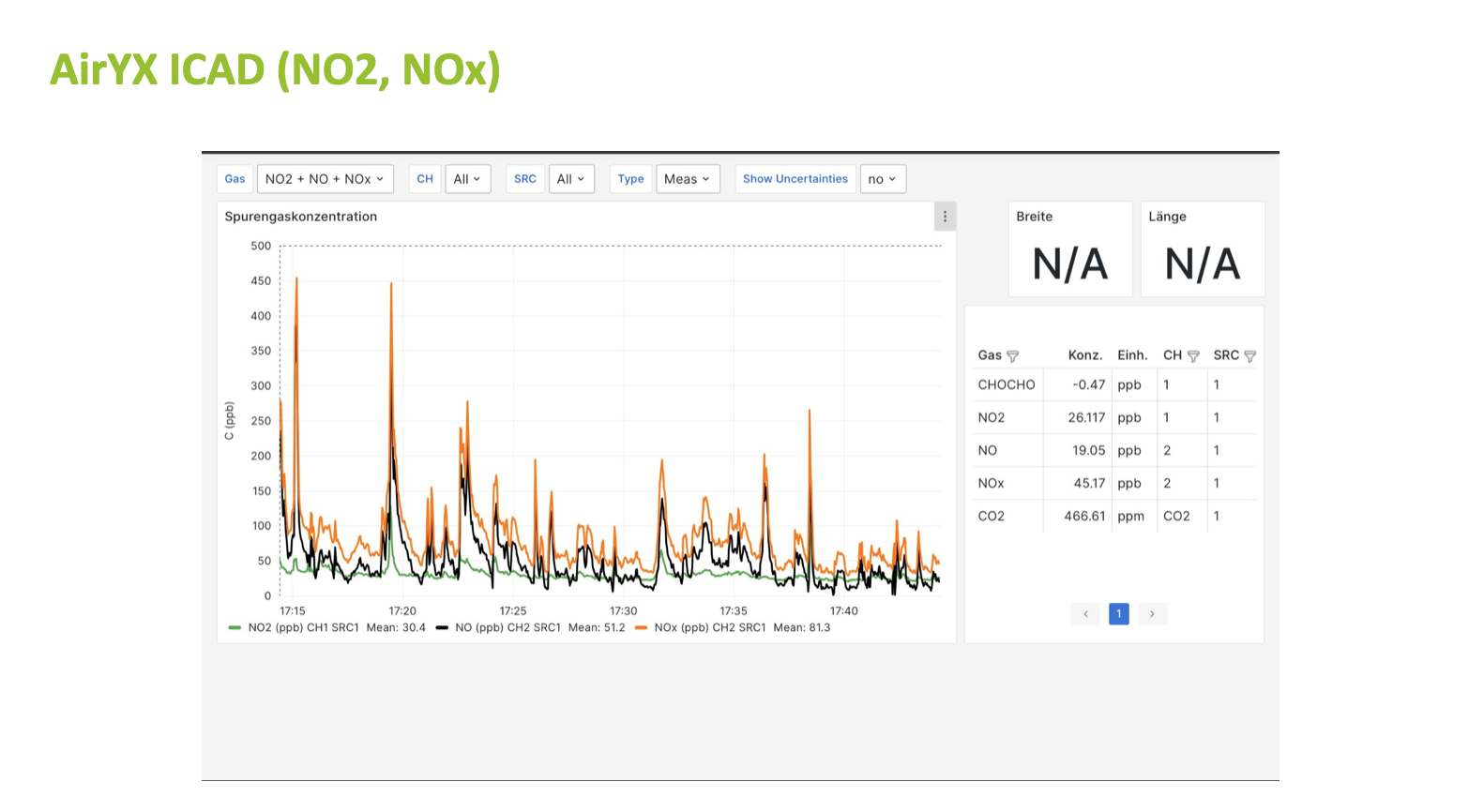Click the CH column filter icon
This screenshot has height=812, width=1469.
pos(1193,356)
